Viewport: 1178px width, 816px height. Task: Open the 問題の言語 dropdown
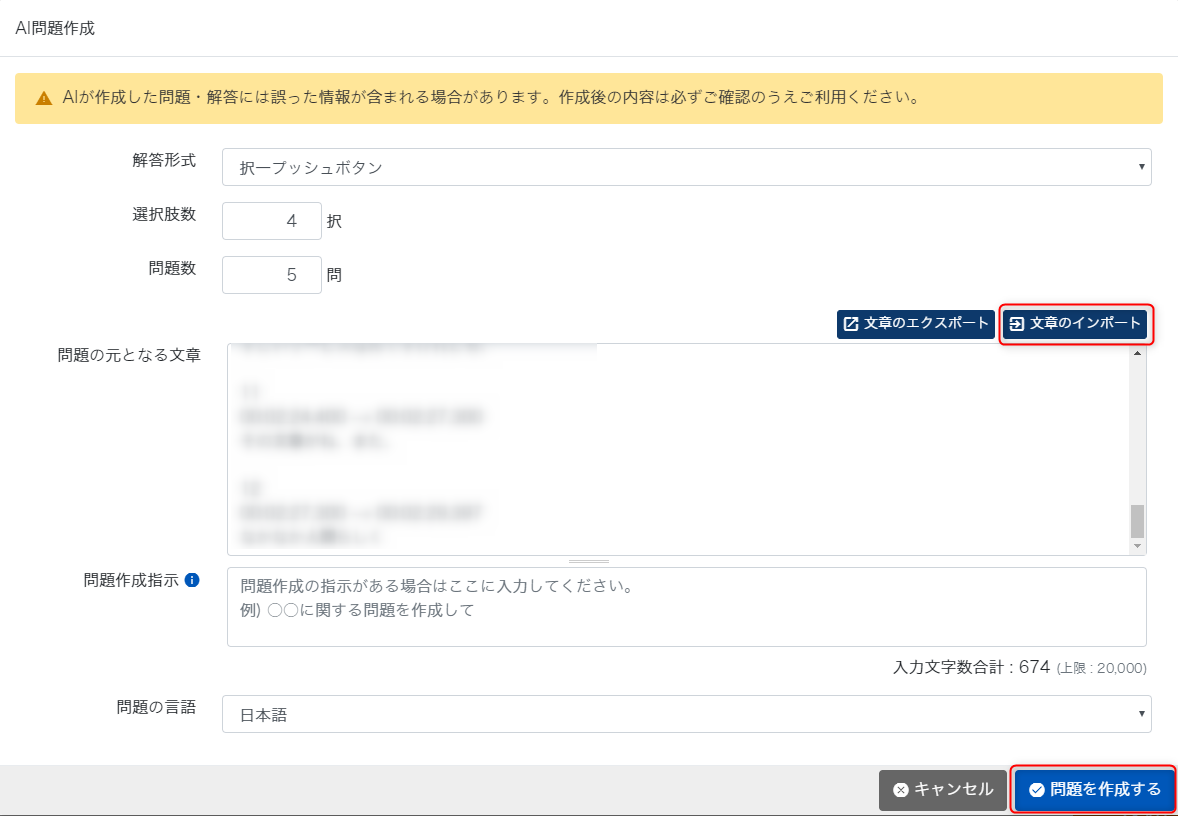(686, 713)
